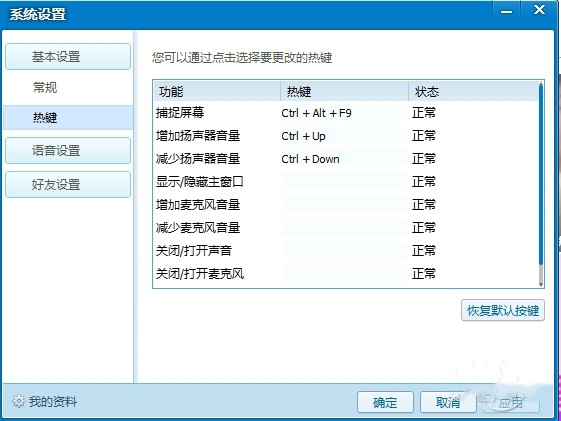Open the 我的资料 link
Screen dimensions: 561x421
53,402
